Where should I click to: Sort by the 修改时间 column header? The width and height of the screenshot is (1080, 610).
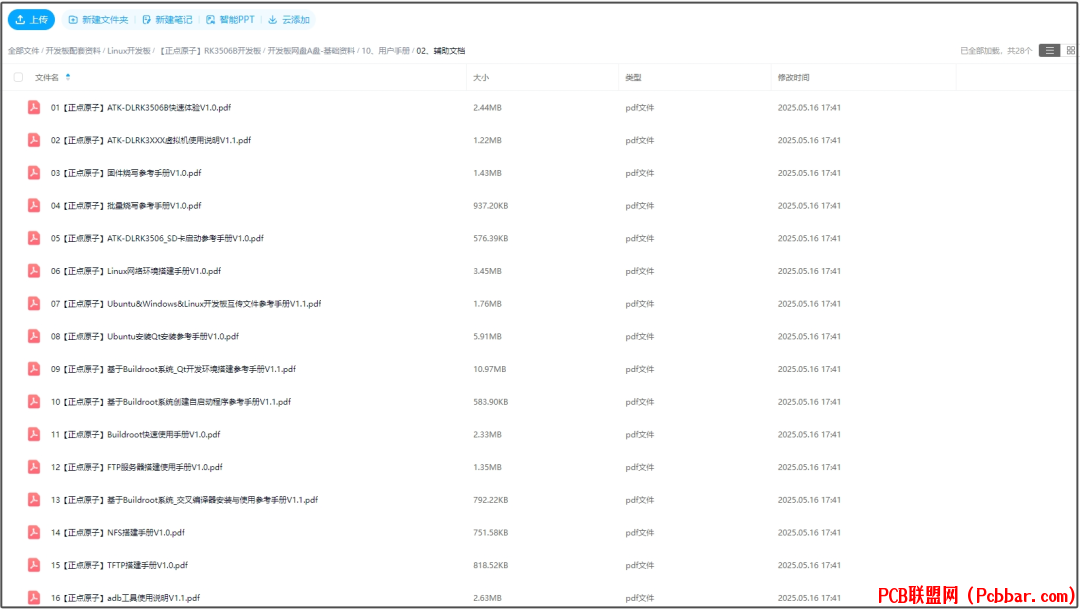pyautogui.click(x=793, y=78)
